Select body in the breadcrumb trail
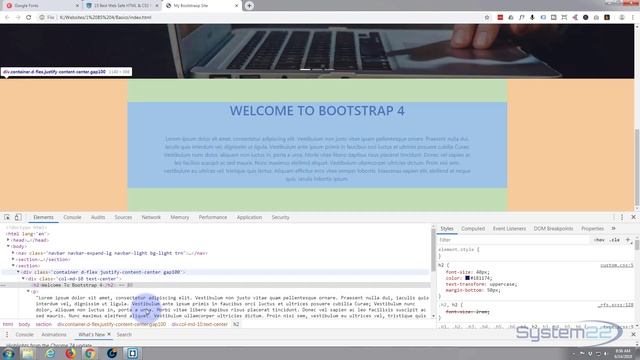 24,324
